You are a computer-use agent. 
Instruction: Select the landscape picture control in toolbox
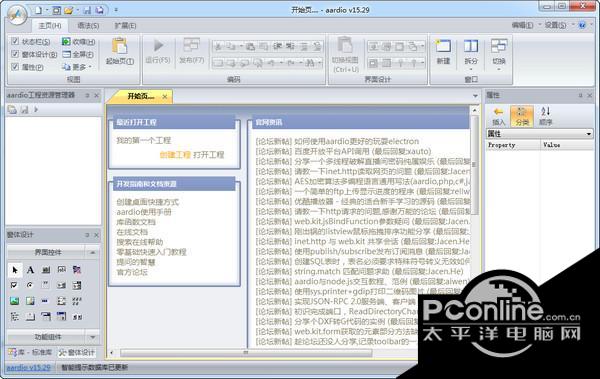click(15, 301)
